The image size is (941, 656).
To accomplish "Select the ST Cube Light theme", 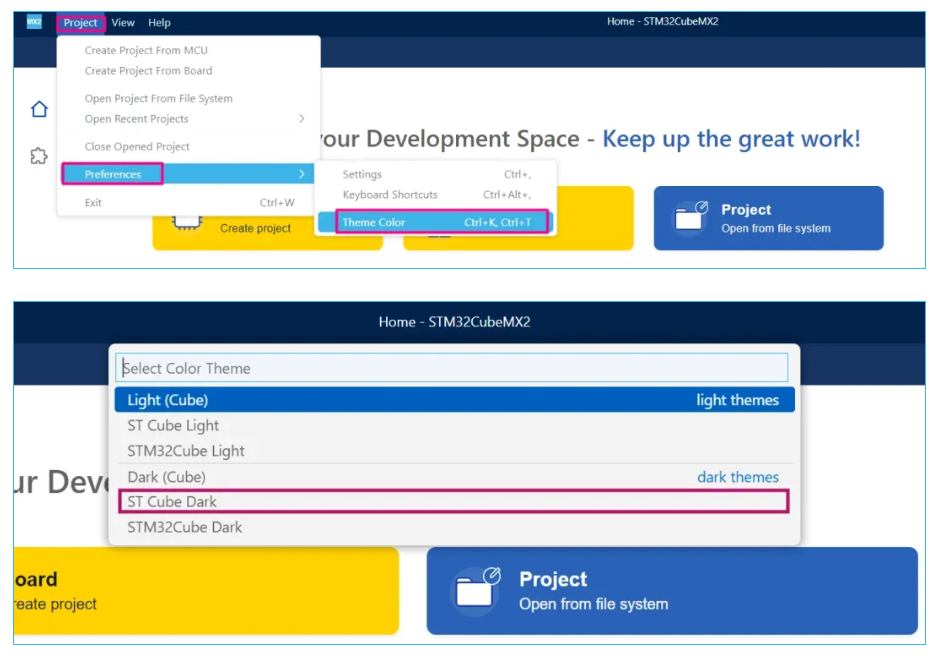I will point(454,426).
